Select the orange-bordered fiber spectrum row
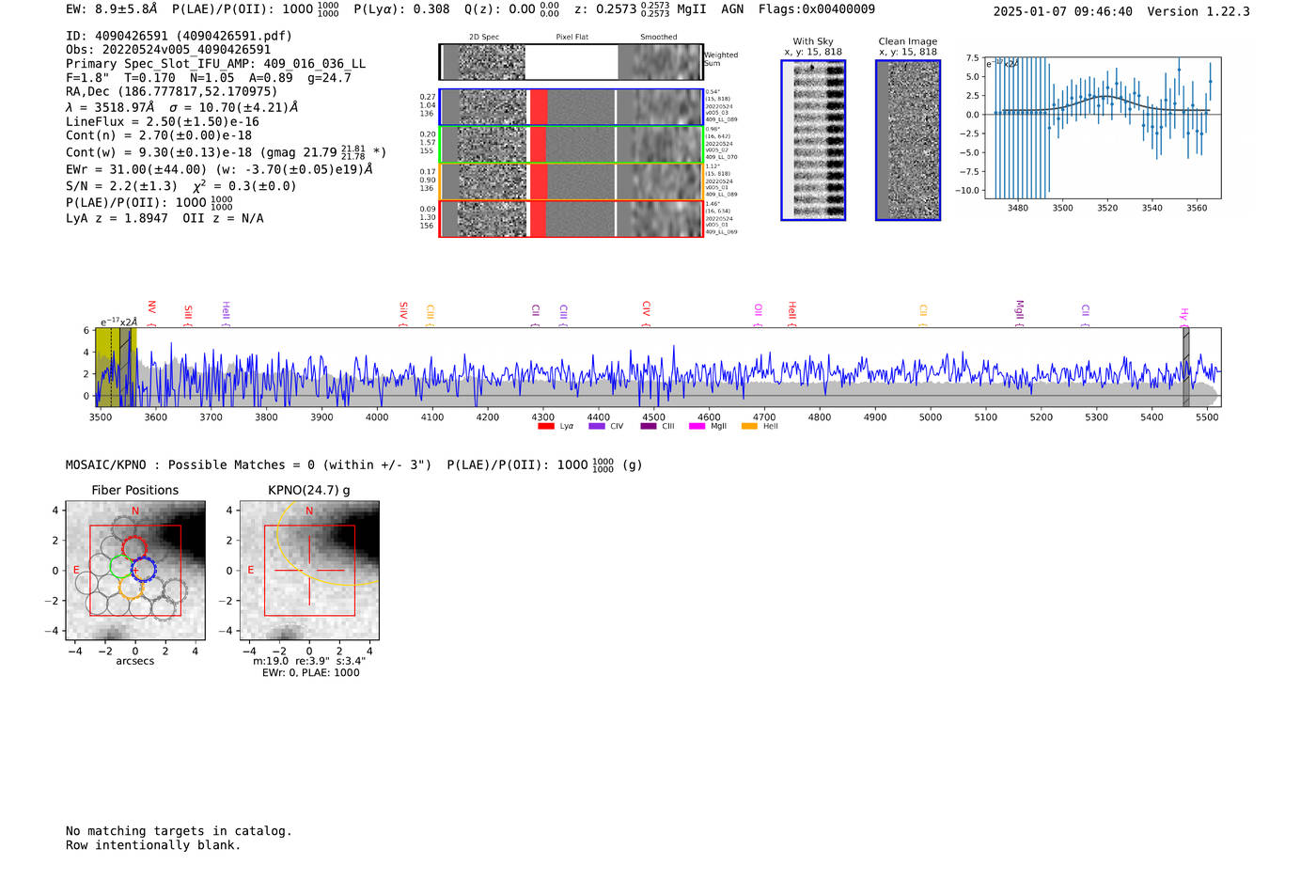This screenshot has width=1316, height=896. click(x=571, y=181)
